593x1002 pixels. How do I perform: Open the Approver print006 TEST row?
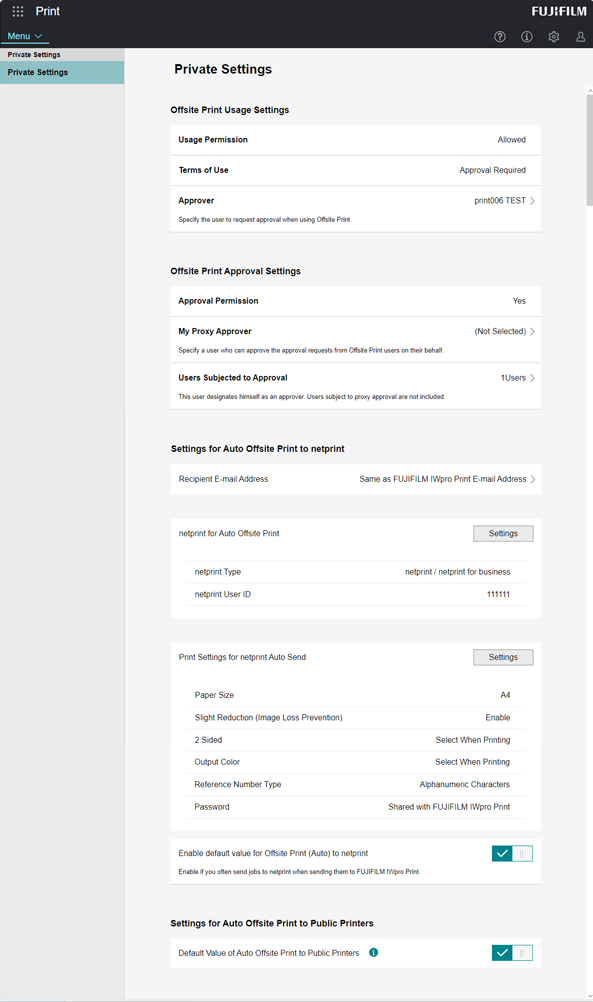(355, 209)
